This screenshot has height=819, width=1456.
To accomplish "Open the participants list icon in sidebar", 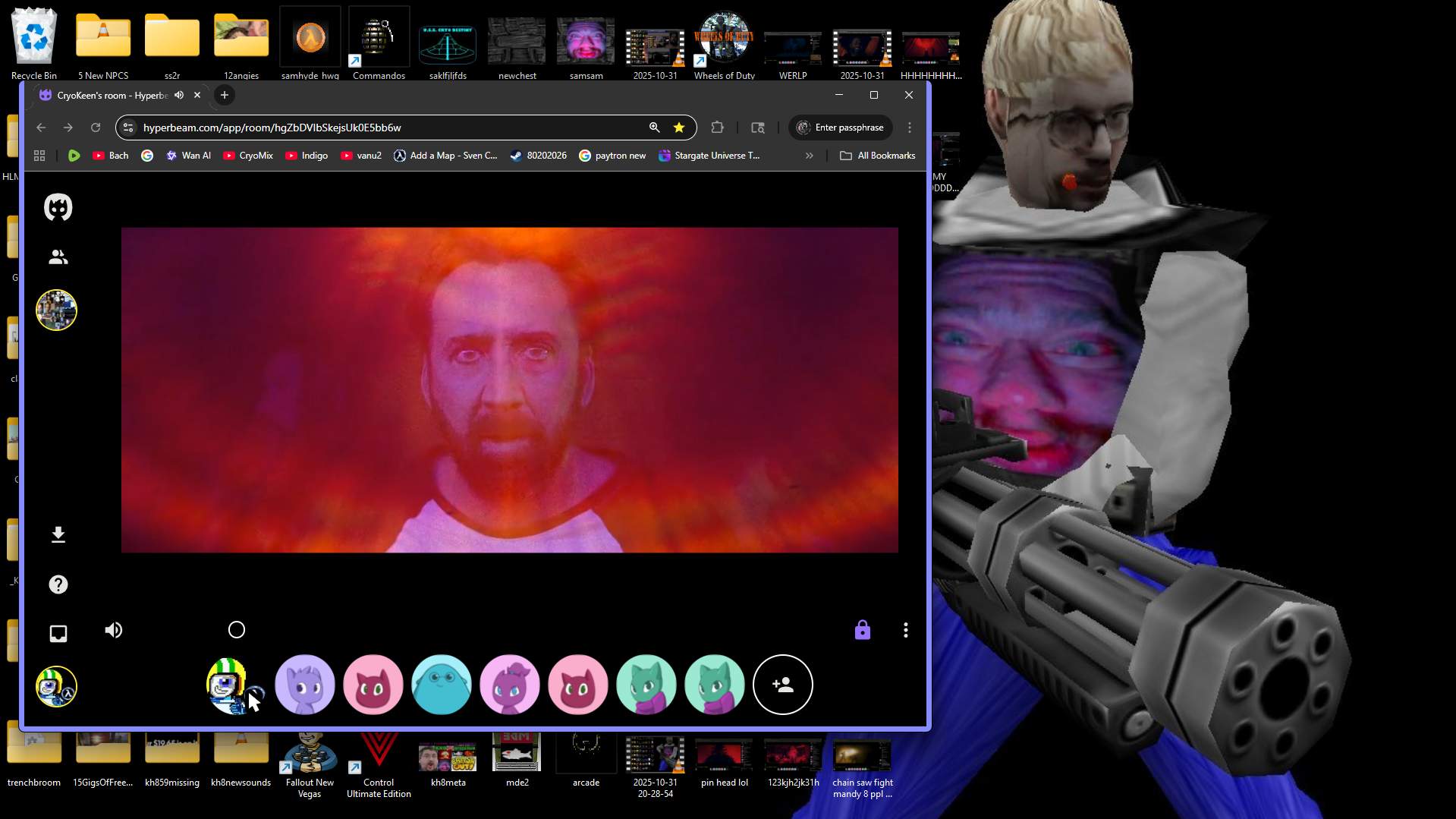I will point(58,257).
